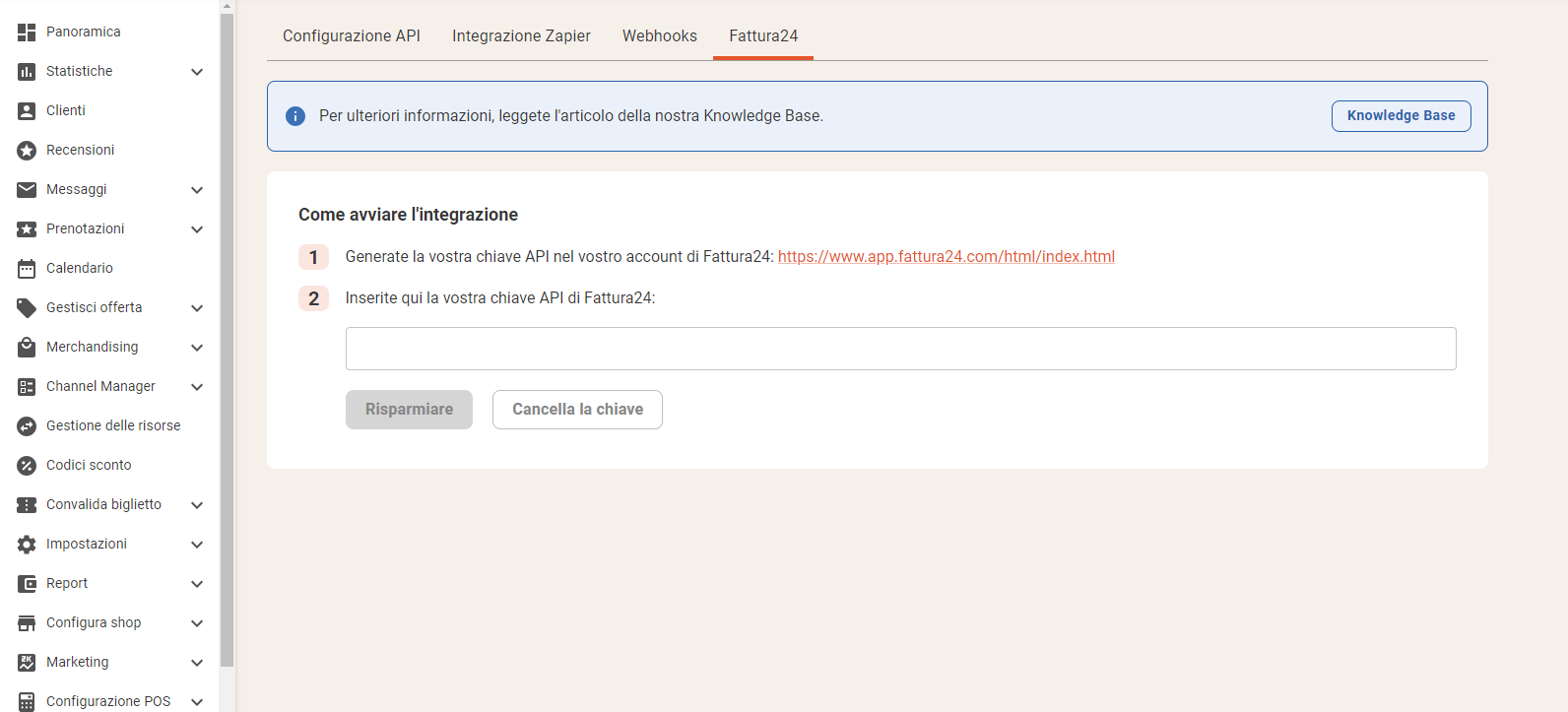Focus the Fattura24 API key input field
The width and height of the screenshot is (1568, 712).
pyautogui.click(x=900, y=349)
